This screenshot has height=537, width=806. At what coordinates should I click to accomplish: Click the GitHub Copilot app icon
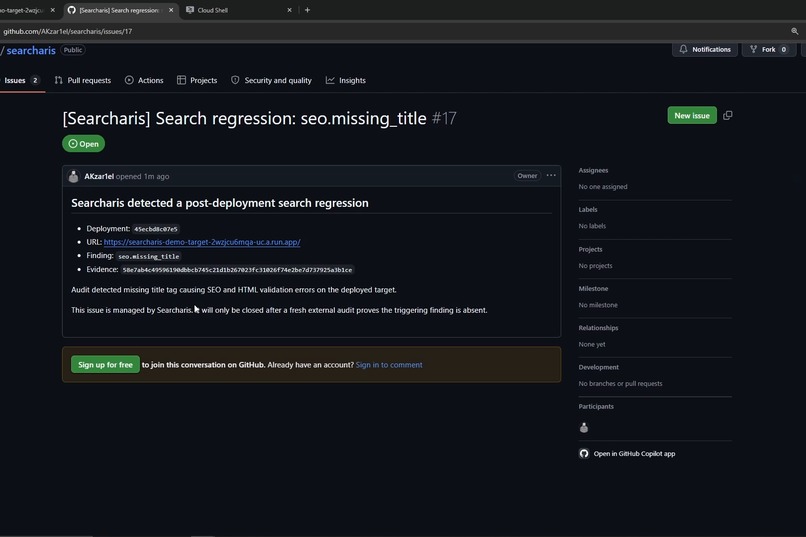click(x=584, y=454)
